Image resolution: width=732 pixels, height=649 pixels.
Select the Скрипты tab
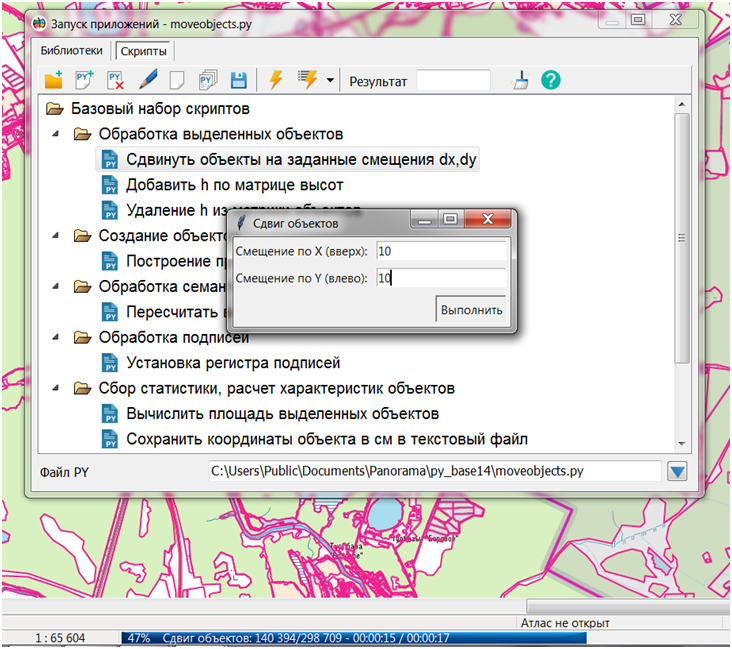(x=143, y=50)
